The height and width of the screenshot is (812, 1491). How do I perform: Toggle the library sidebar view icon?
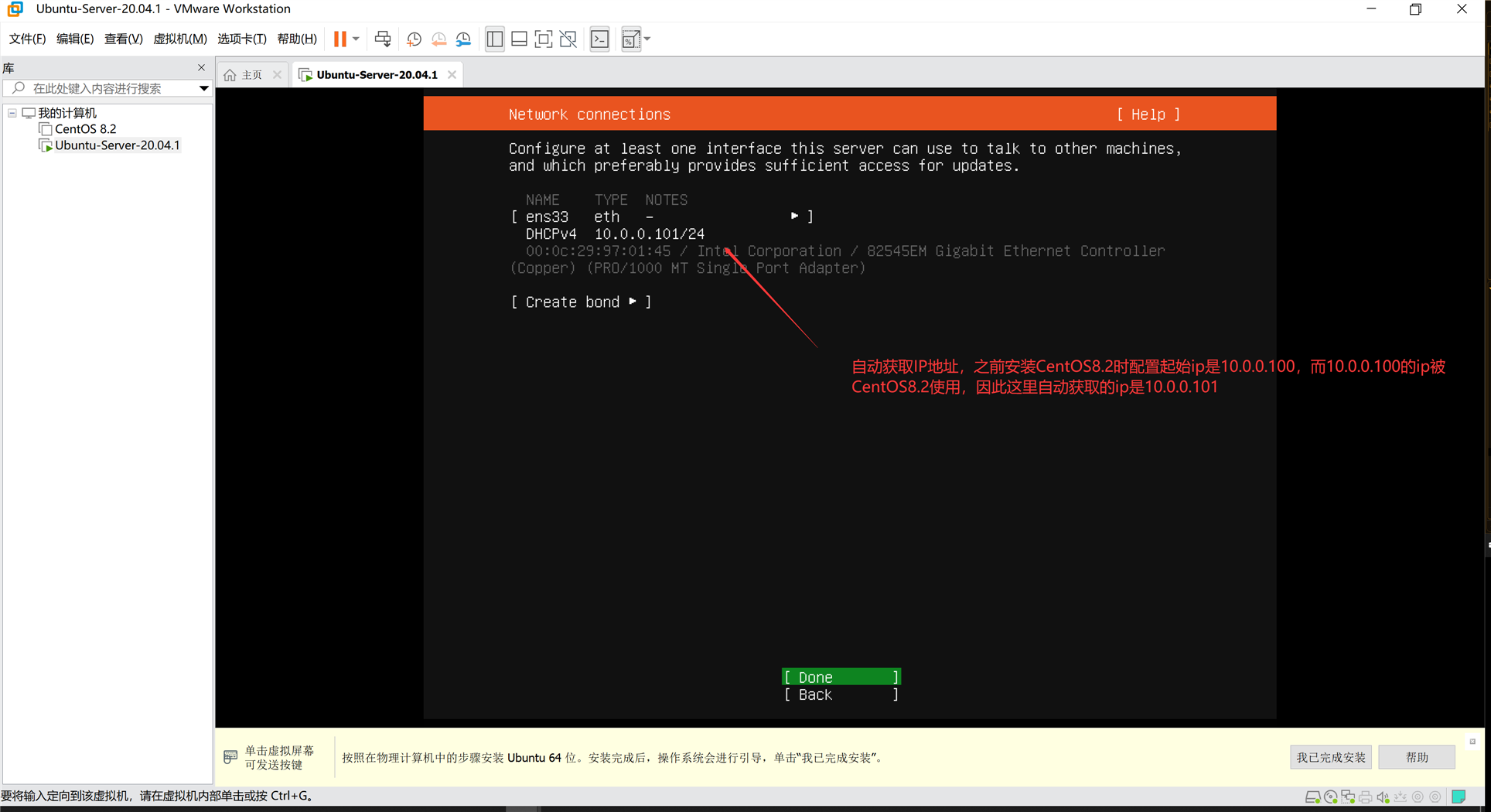pyautogui.click(x=495, y=39)
